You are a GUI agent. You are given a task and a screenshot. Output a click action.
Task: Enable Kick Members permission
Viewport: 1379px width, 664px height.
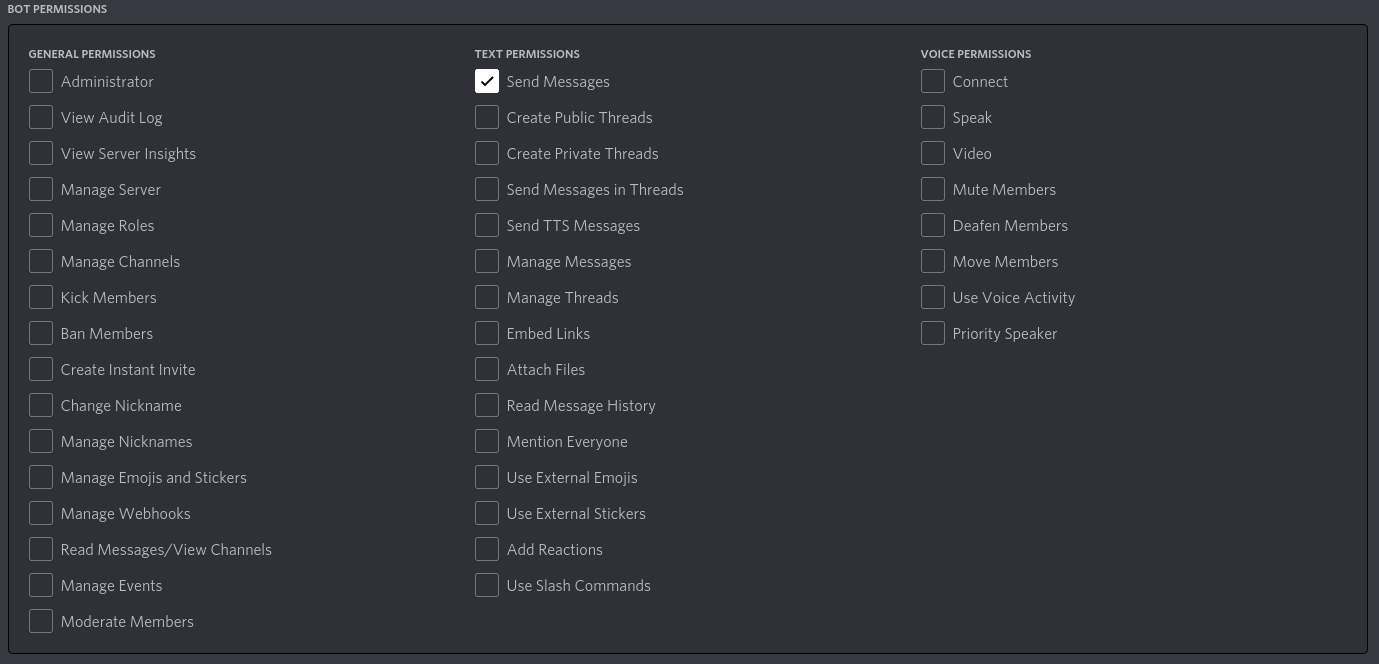coord(41,297)
